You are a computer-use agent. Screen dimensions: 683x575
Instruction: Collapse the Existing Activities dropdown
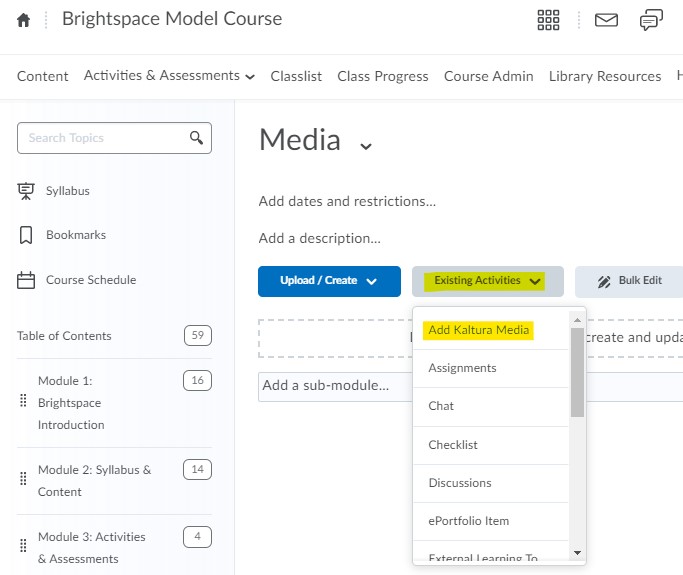[487, 281]
